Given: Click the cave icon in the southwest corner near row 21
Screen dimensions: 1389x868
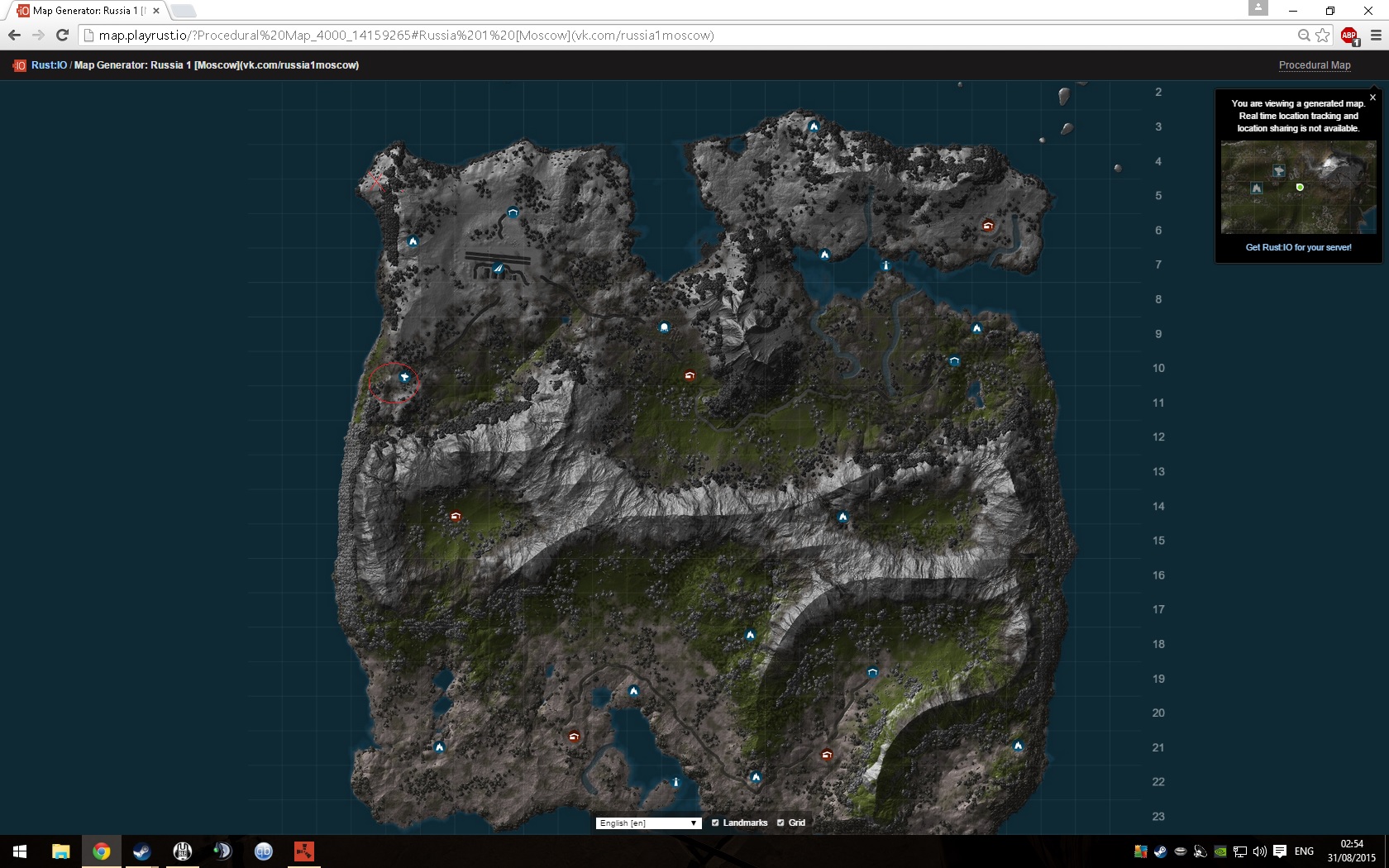Looking at the screenshot, I should pos(439,747).
